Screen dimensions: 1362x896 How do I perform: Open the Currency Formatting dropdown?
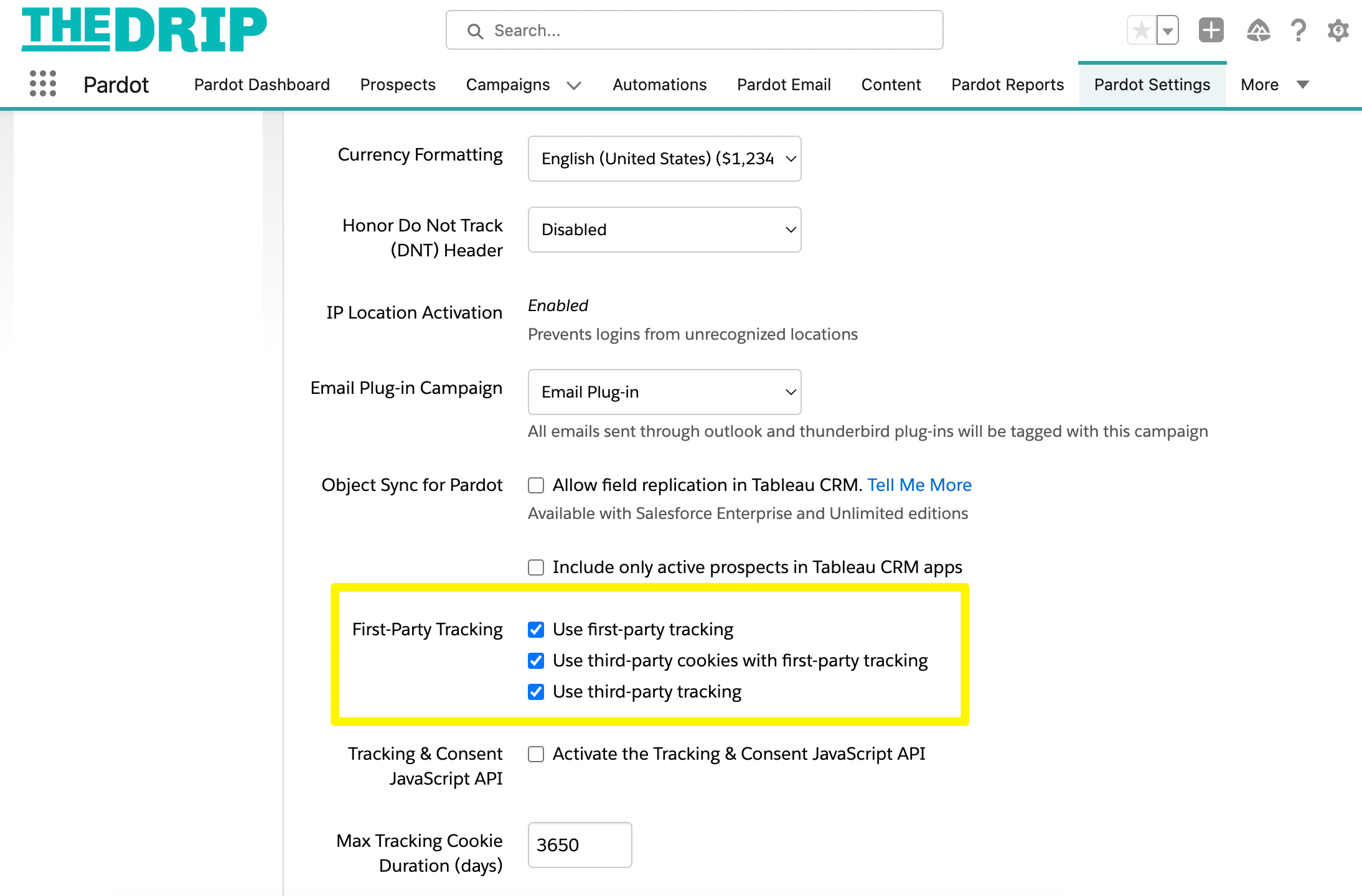click(x=664, y=159)
